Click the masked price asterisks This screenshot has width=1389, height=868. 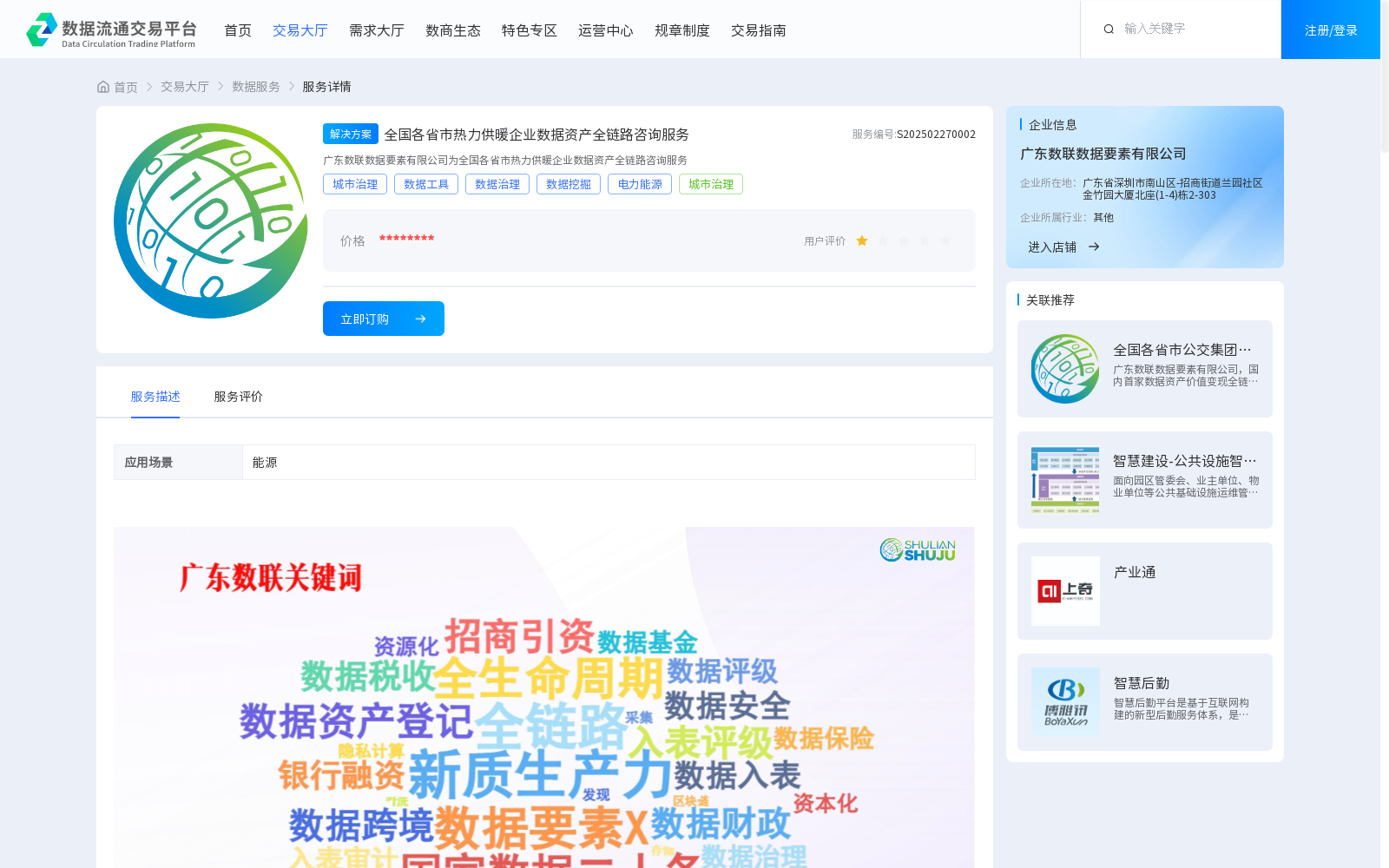pos(406,240)
